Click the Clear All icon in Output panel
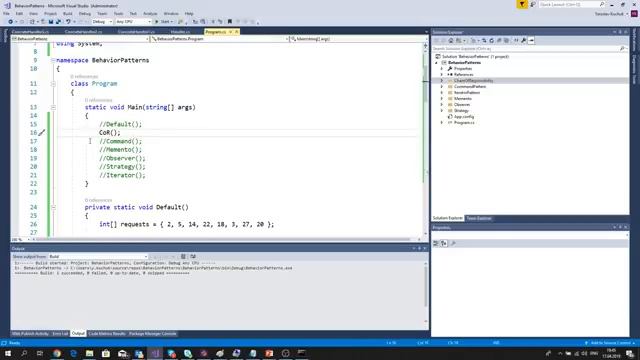 [x=183, y=256]
